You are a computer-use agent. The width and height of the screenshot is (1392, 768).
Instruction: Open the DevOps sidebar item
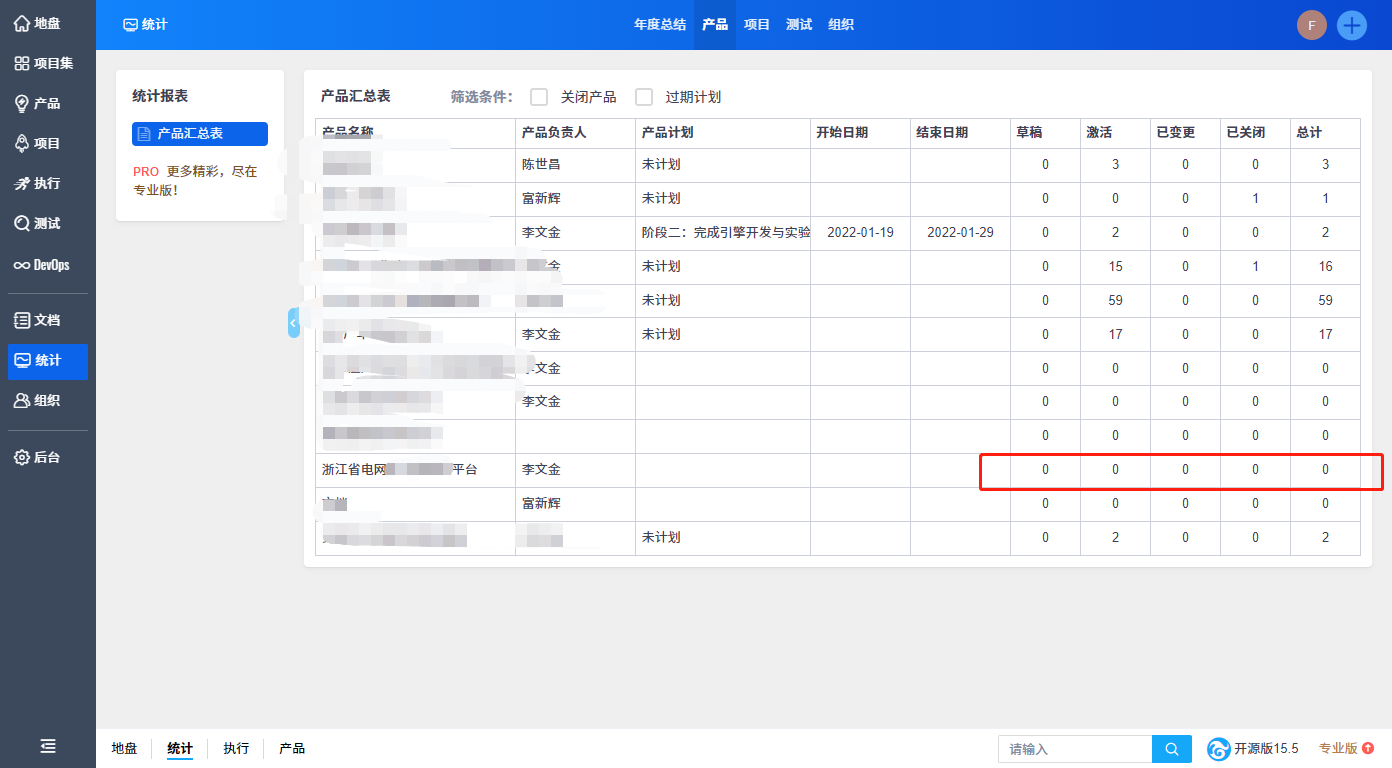coord(47,265)
